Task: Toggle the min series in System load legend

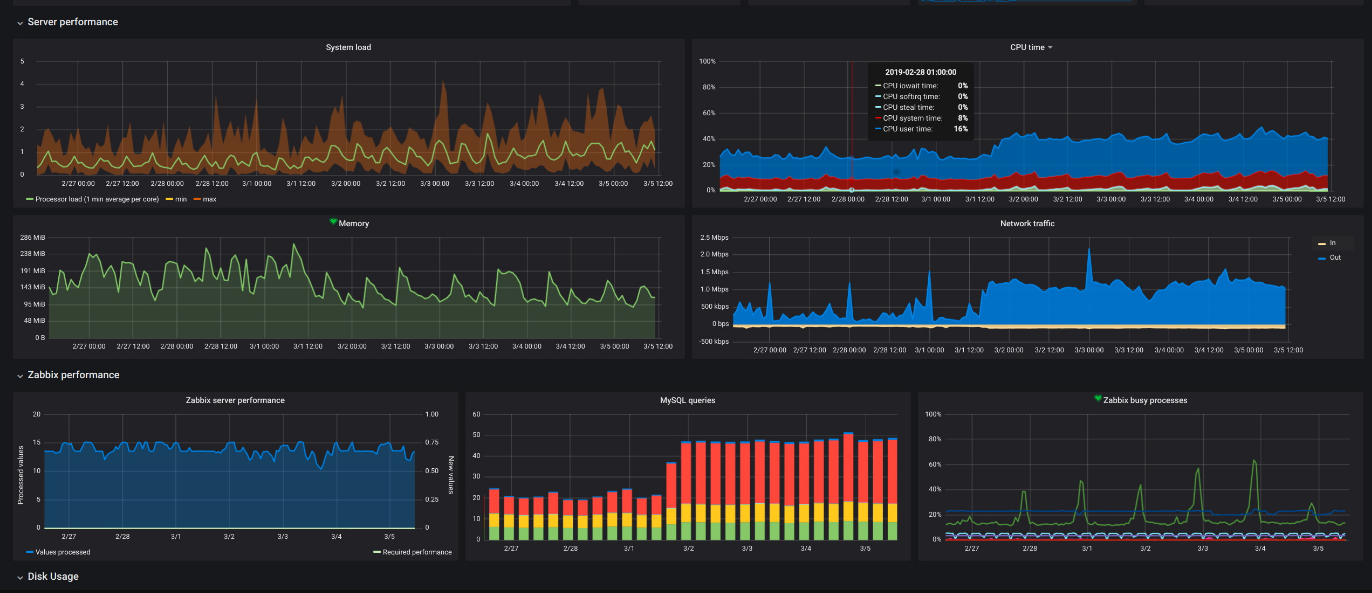Action: click(180, 199)
